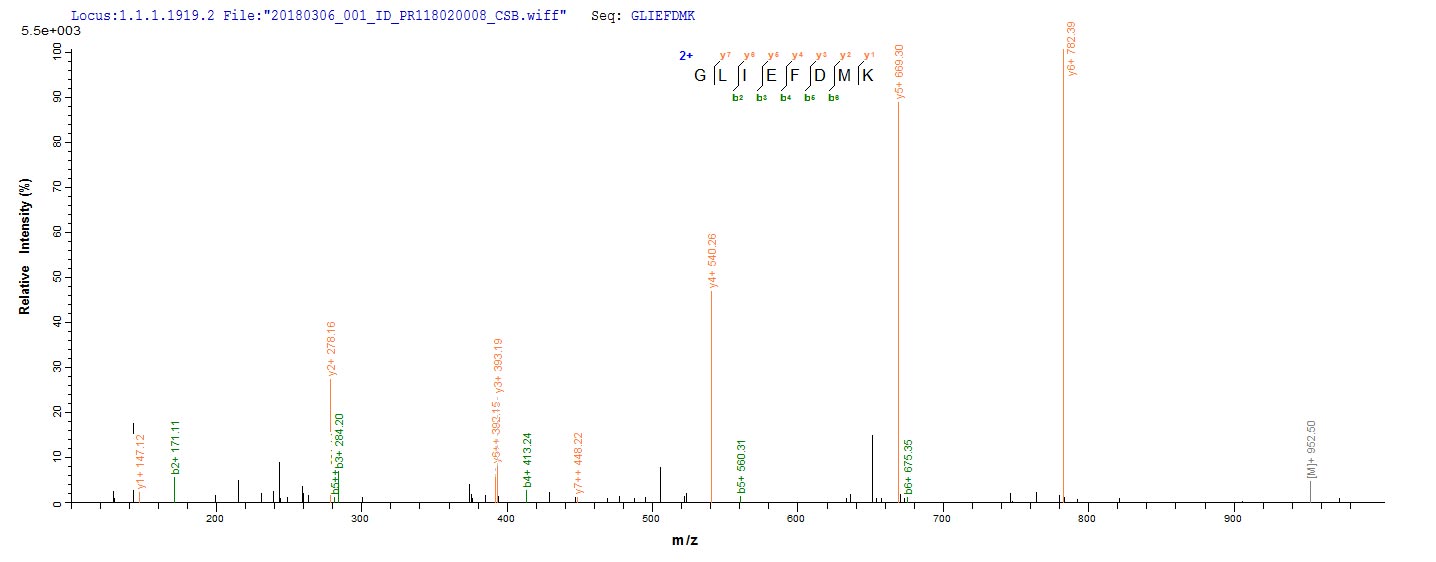
Task: Click the x-axis tick label 900
Action: coord(1233,520)
